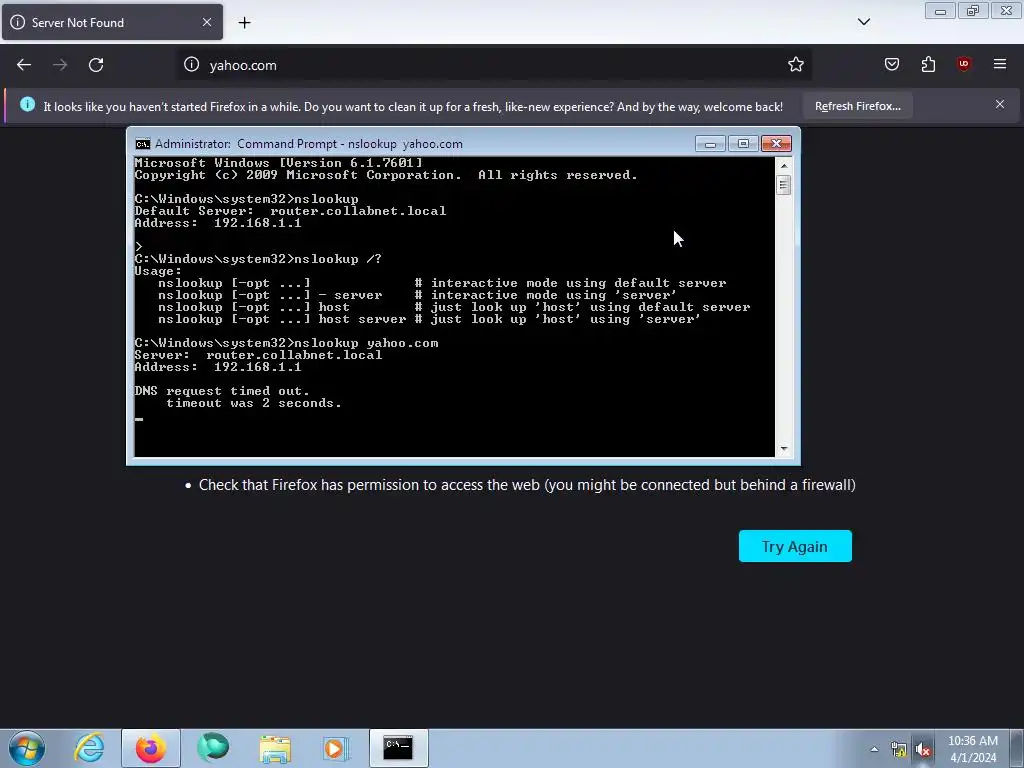Open Firefox hamburger application menu
1024x768 pixels.
pyautogui.click(x=1000, y=64)
